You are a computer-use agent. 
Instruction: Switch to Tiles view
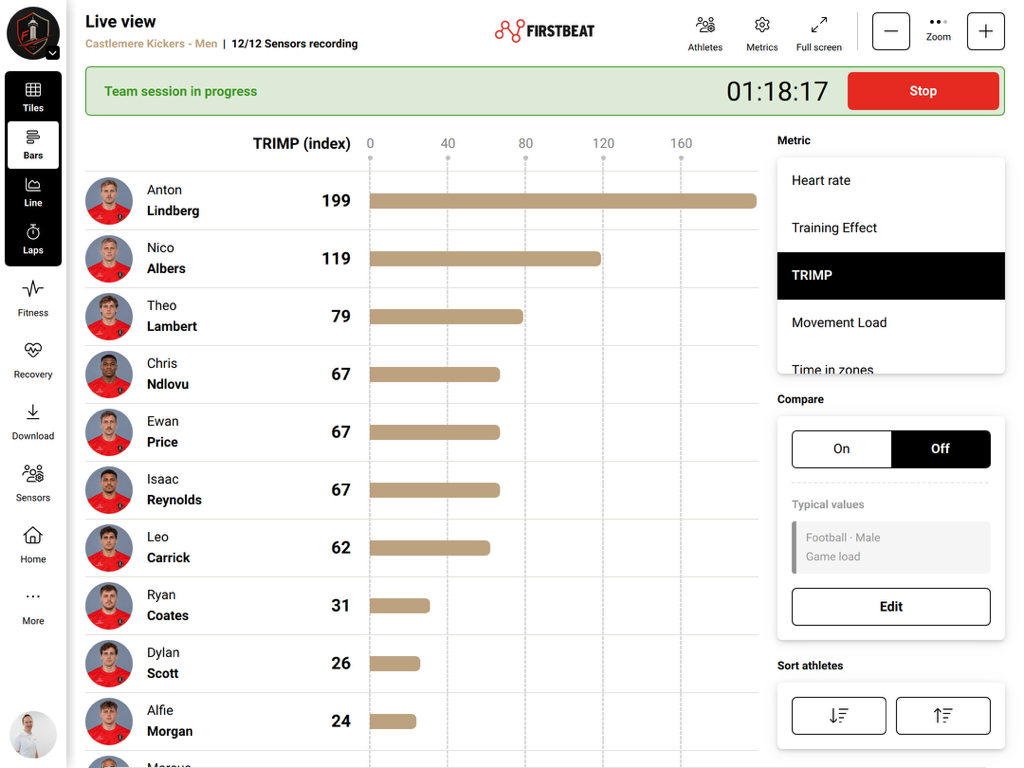coord(33,97)
